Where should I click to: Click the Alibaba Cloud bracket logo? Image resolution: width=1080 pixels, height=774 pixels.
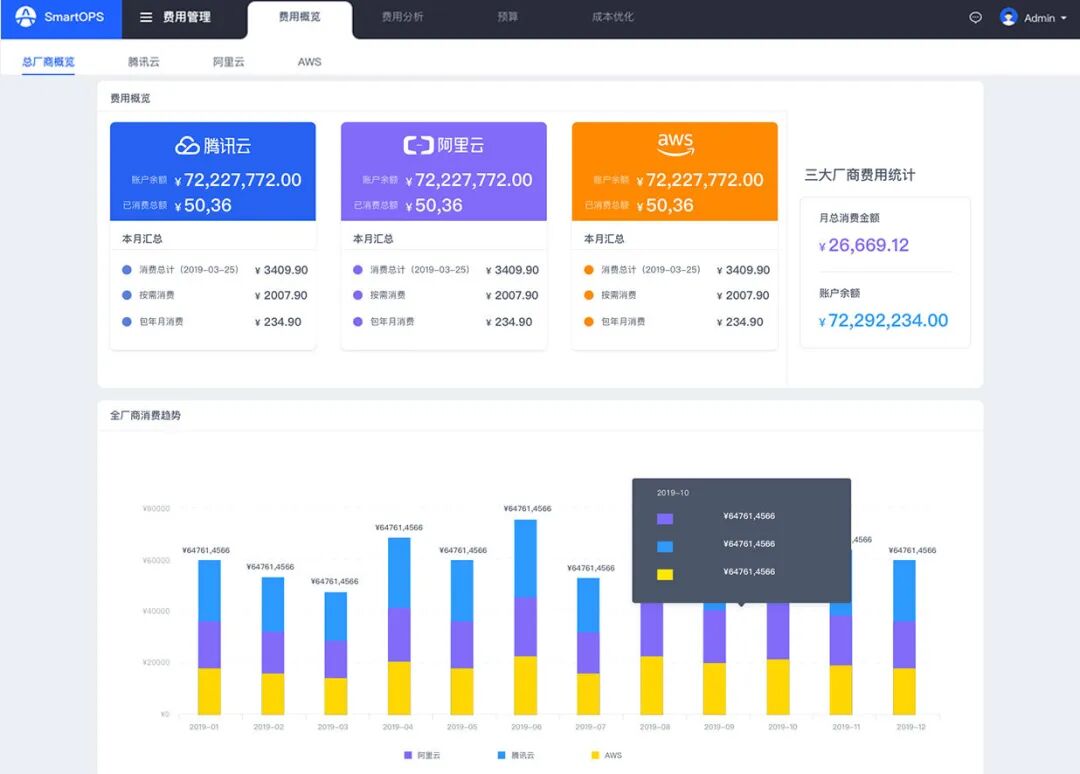(418, 145)
